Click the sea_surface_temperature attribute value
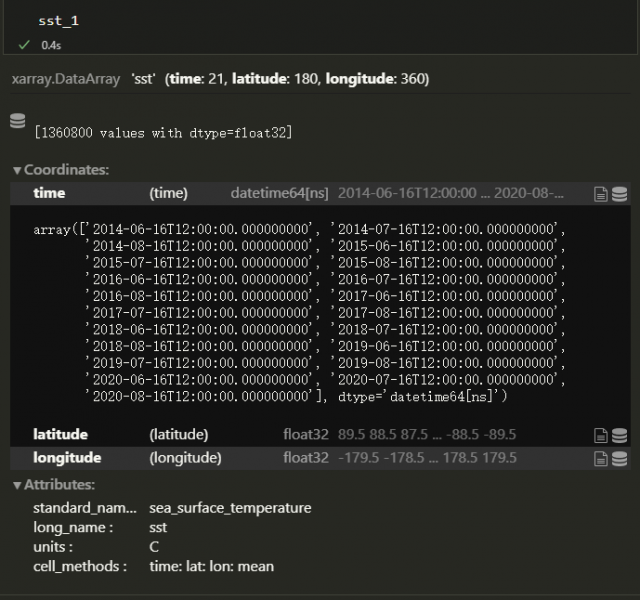640x600 pixels. tap(229, 508)
